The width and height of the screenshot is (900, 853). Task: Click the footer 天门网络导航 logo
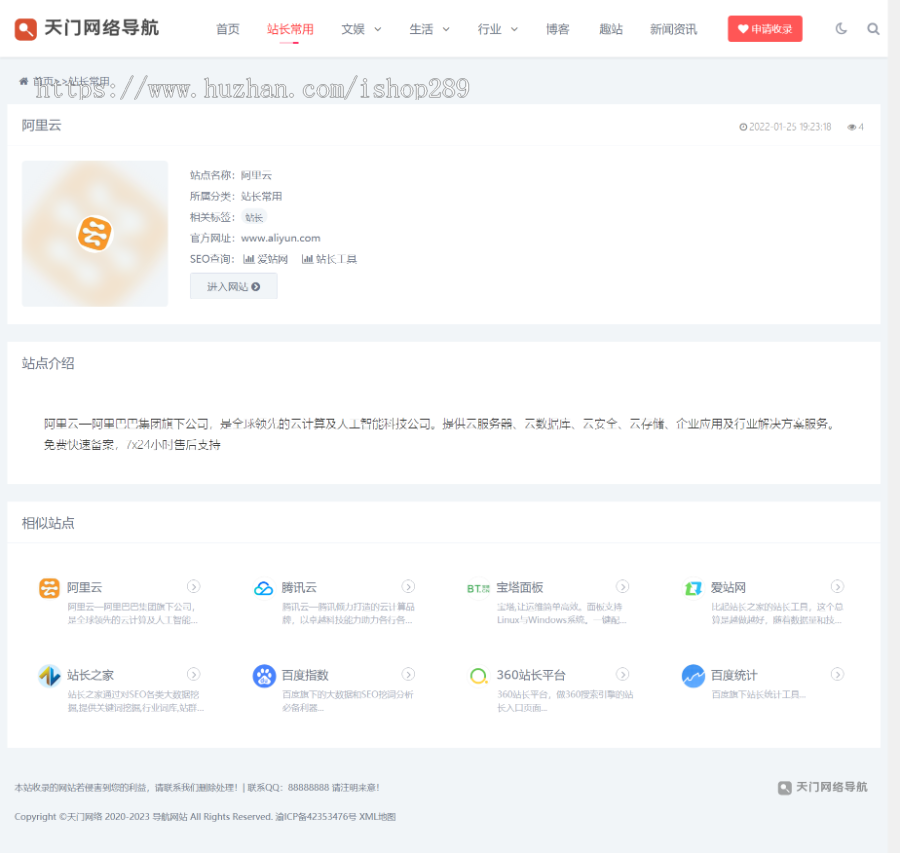click(823, 787)
